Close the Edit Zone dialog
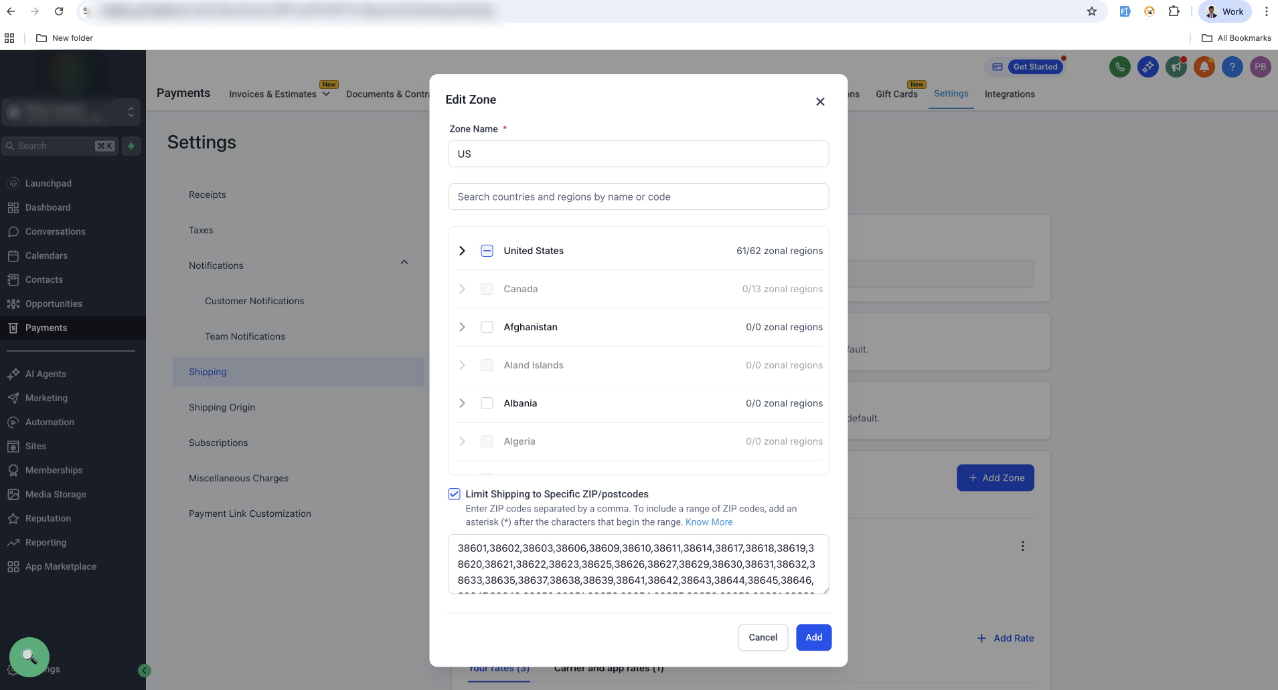 (x=820, y=101)
